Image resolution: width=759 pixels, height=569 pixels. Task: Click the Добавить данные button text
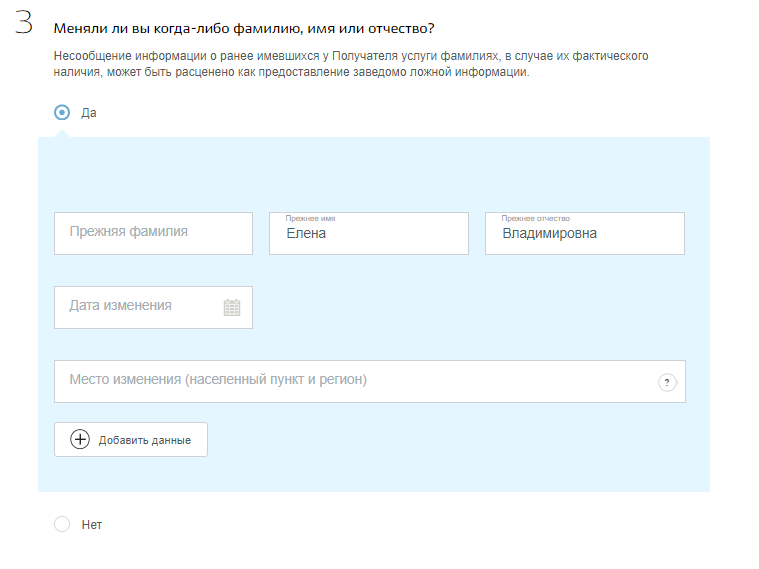145,440
